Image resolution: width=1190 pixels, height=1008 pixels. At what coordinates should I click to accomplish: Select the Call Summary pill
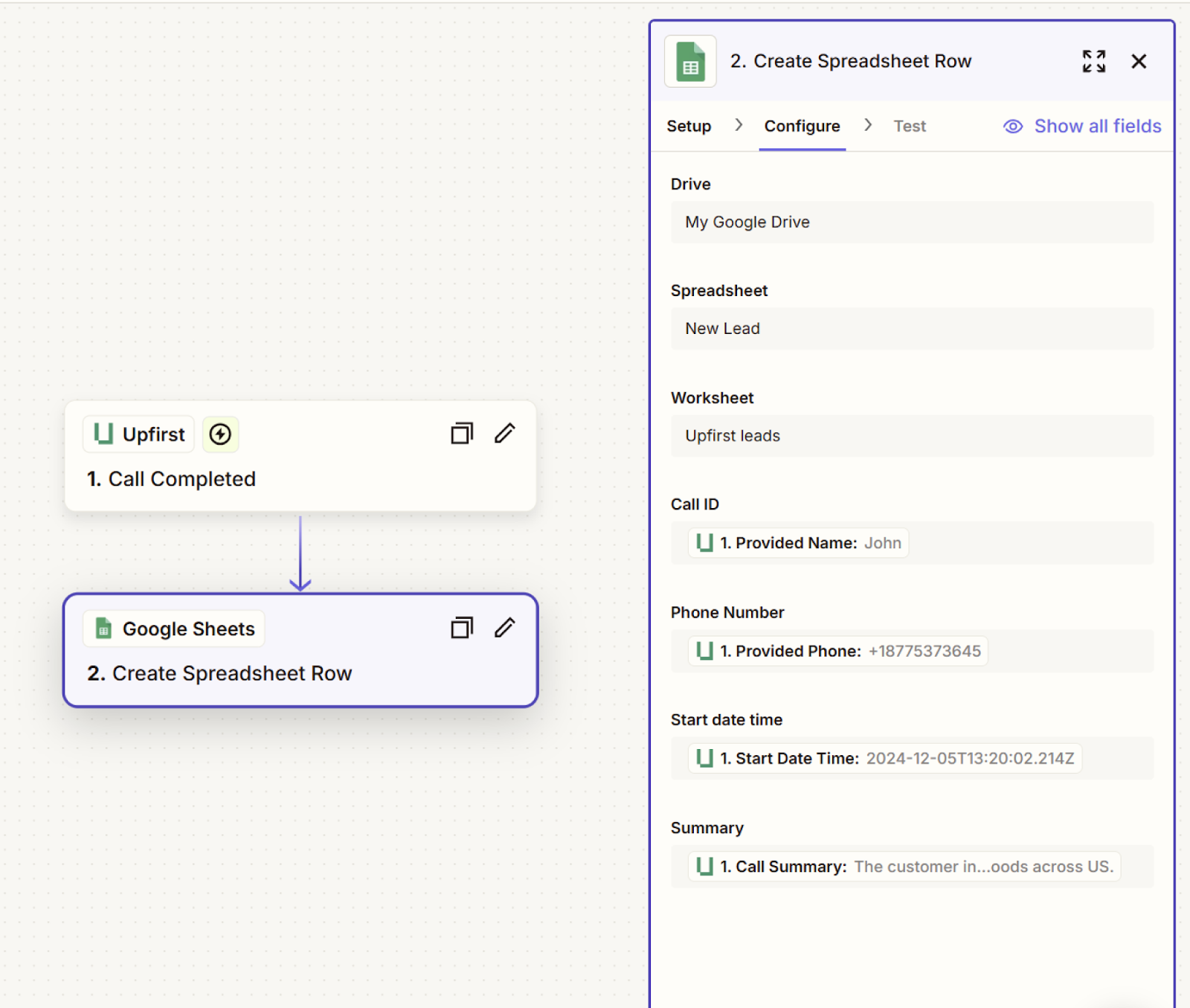point(904,866)
